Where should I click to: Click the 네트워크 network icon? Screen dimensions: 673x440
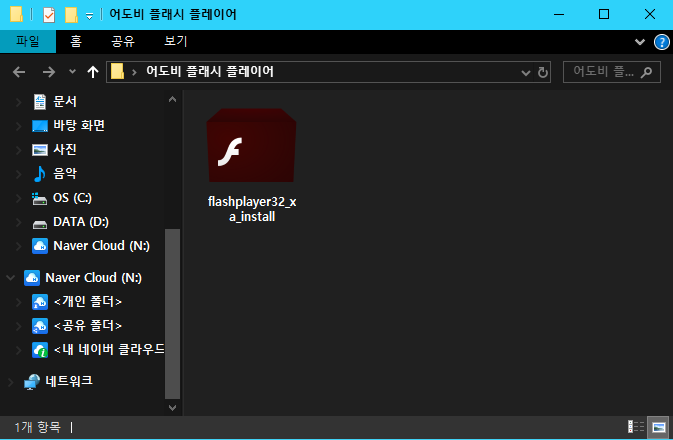[32, 382]
